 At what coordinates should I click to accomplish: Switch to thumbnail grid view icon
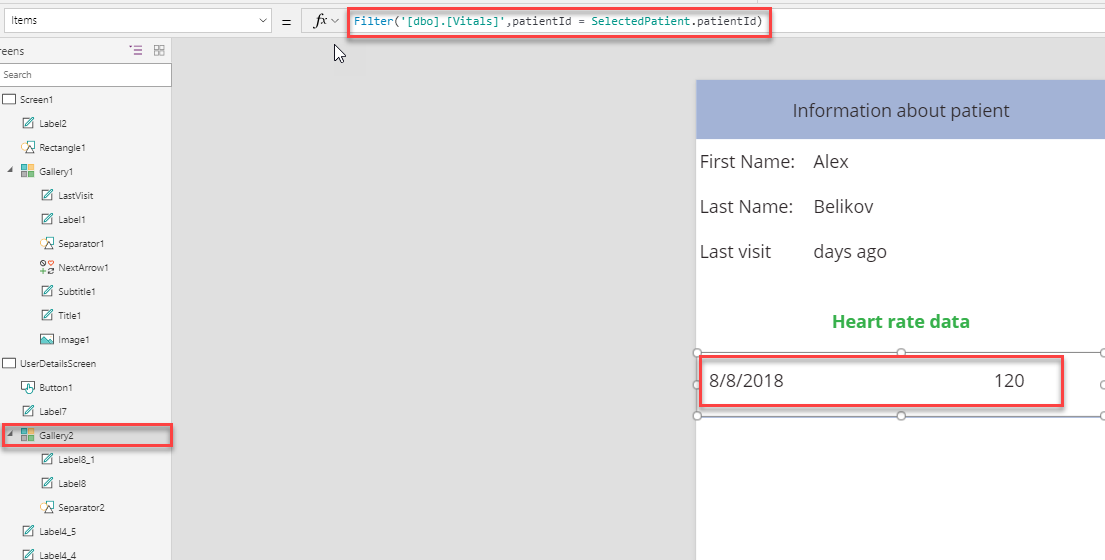click(159, 50)
